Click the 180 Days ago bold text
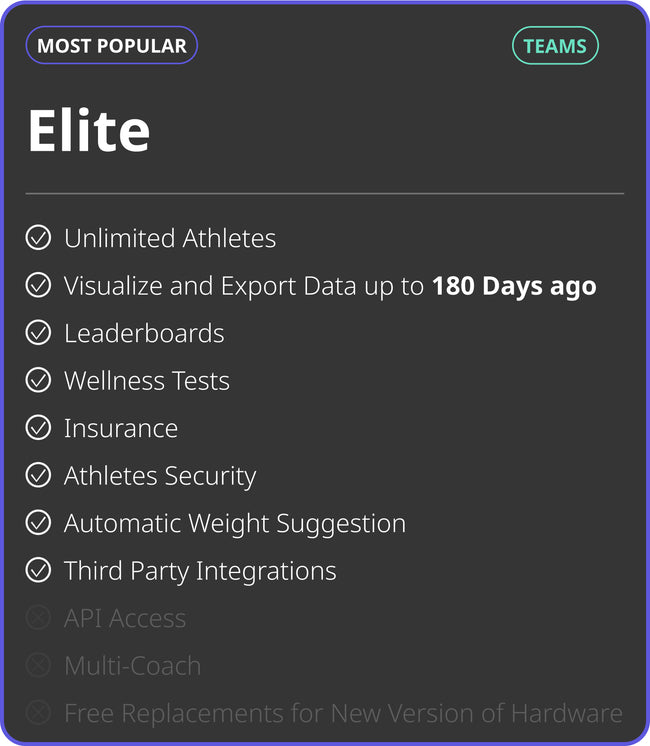Screen dimensions: 650x746 pyautogui.click(x=514, y=286)
